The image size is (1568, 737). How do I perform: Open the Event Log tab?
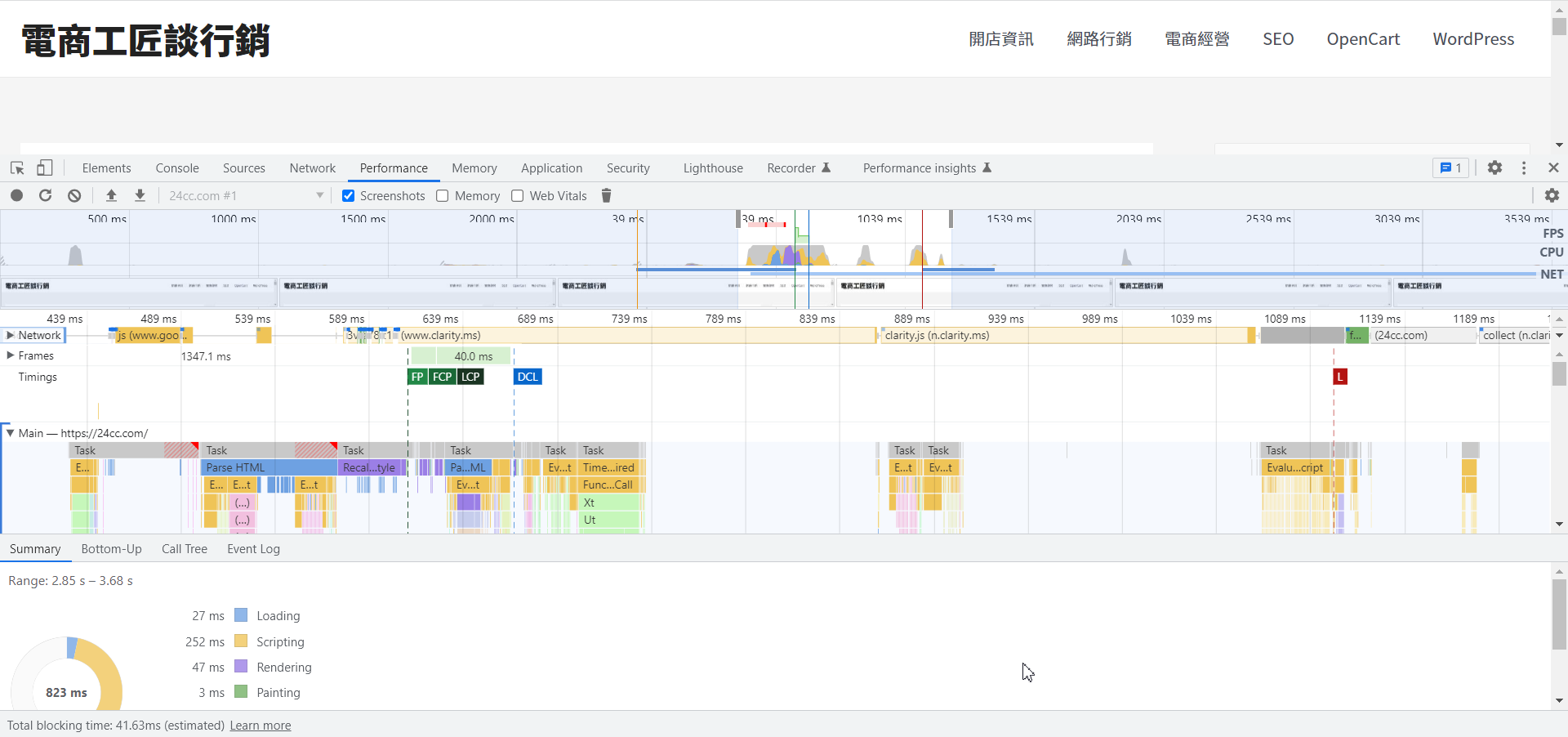(x=253, y=549)
